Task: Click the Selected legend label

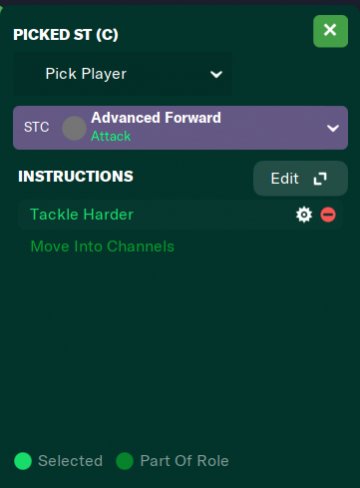Action: 70,461
